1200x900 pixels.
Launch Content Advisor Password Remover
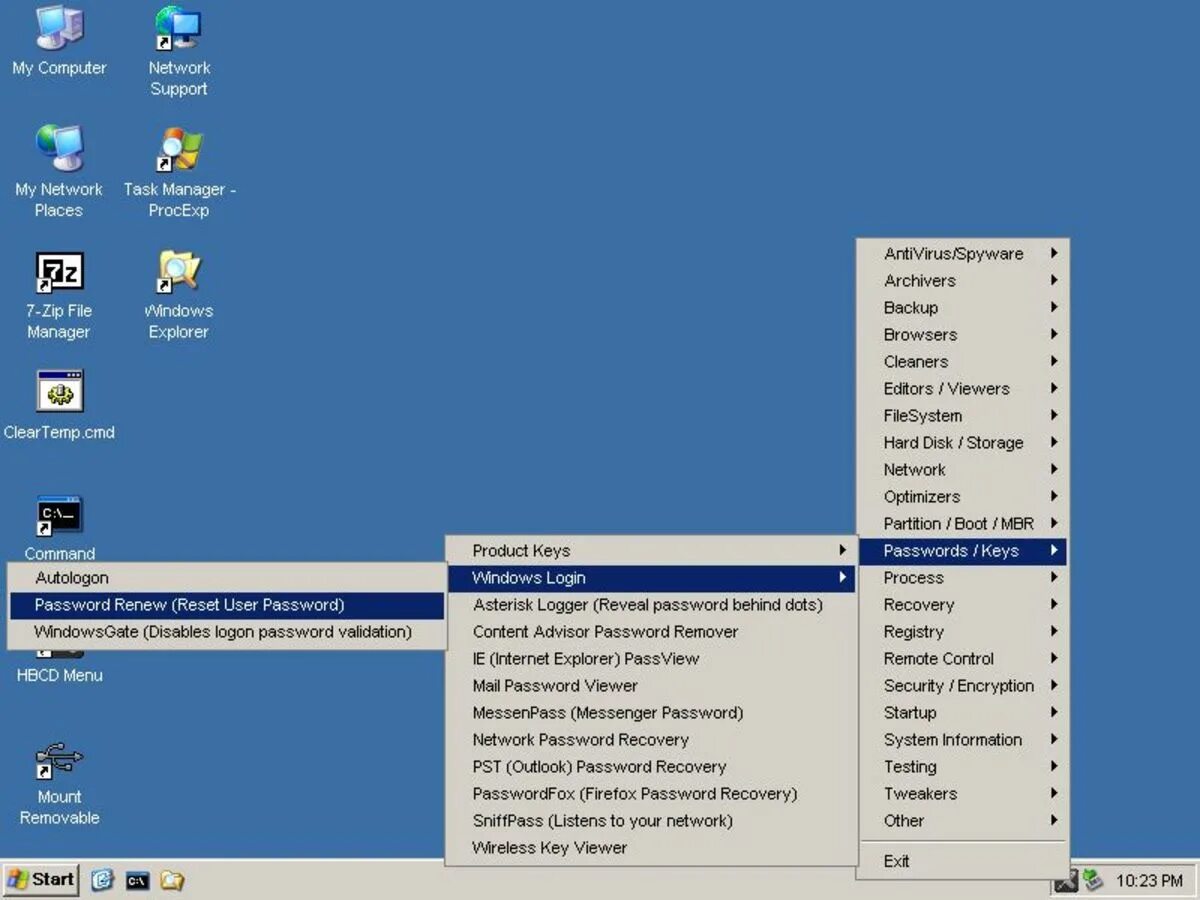(x=650, y=632)
